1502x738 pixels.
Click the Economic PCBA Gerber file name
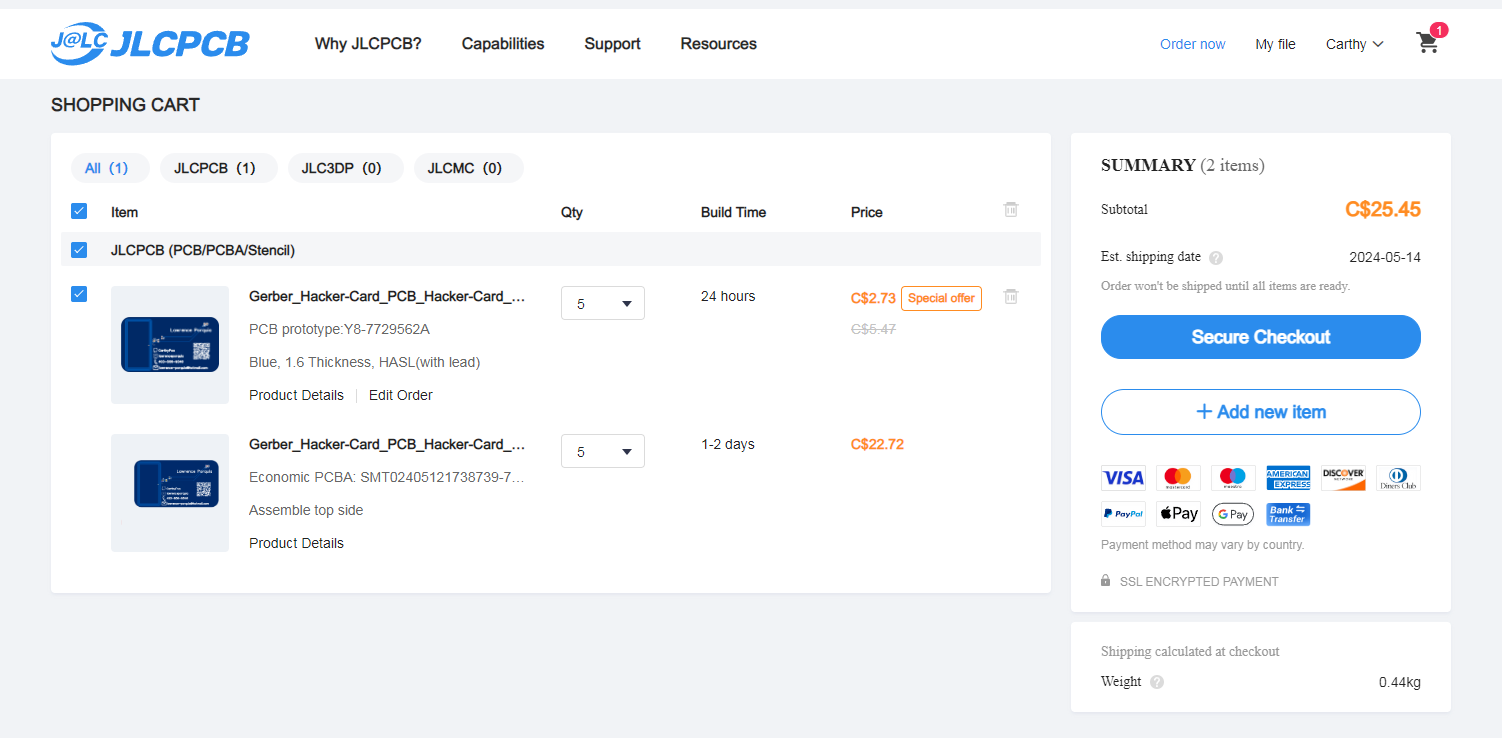(x=387, y=444)
